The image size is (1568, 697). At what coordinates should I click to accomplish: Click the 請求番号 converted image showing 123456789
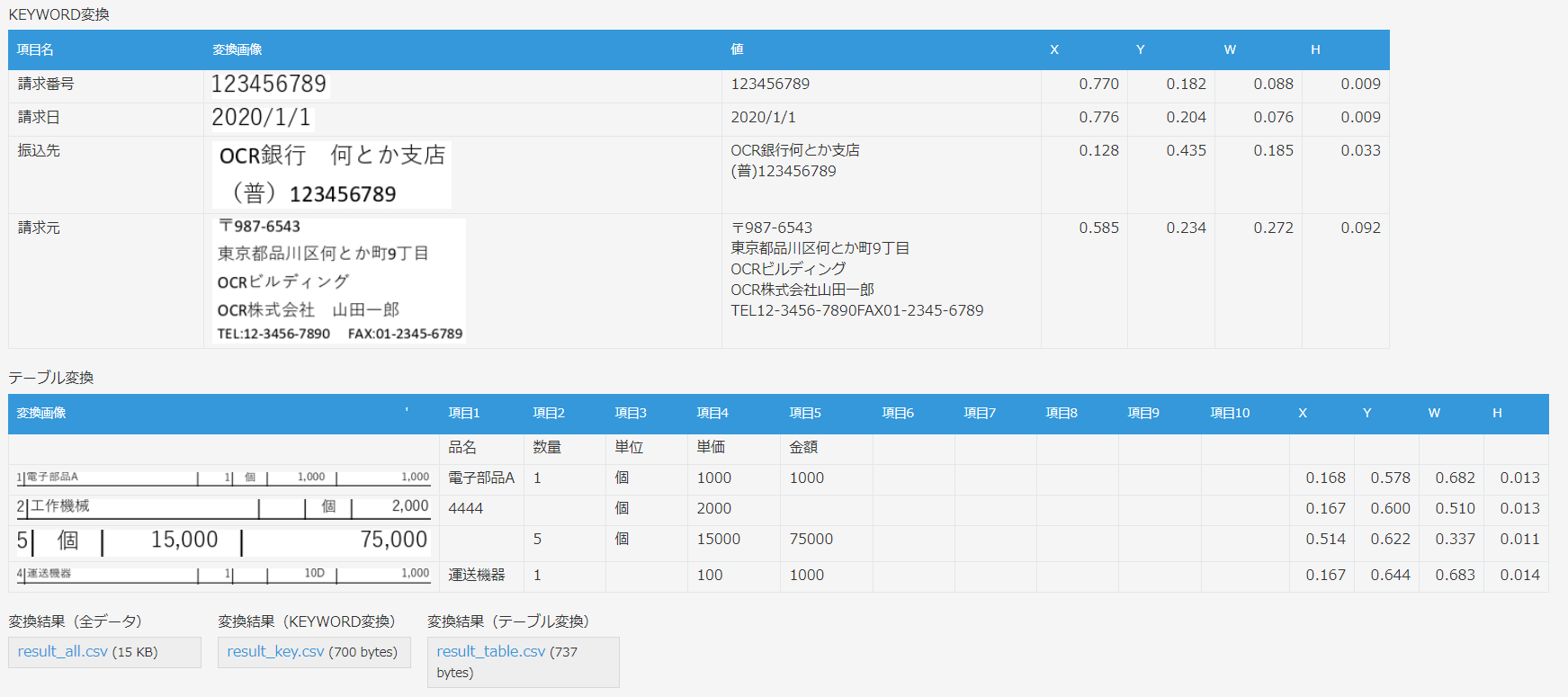268,85
